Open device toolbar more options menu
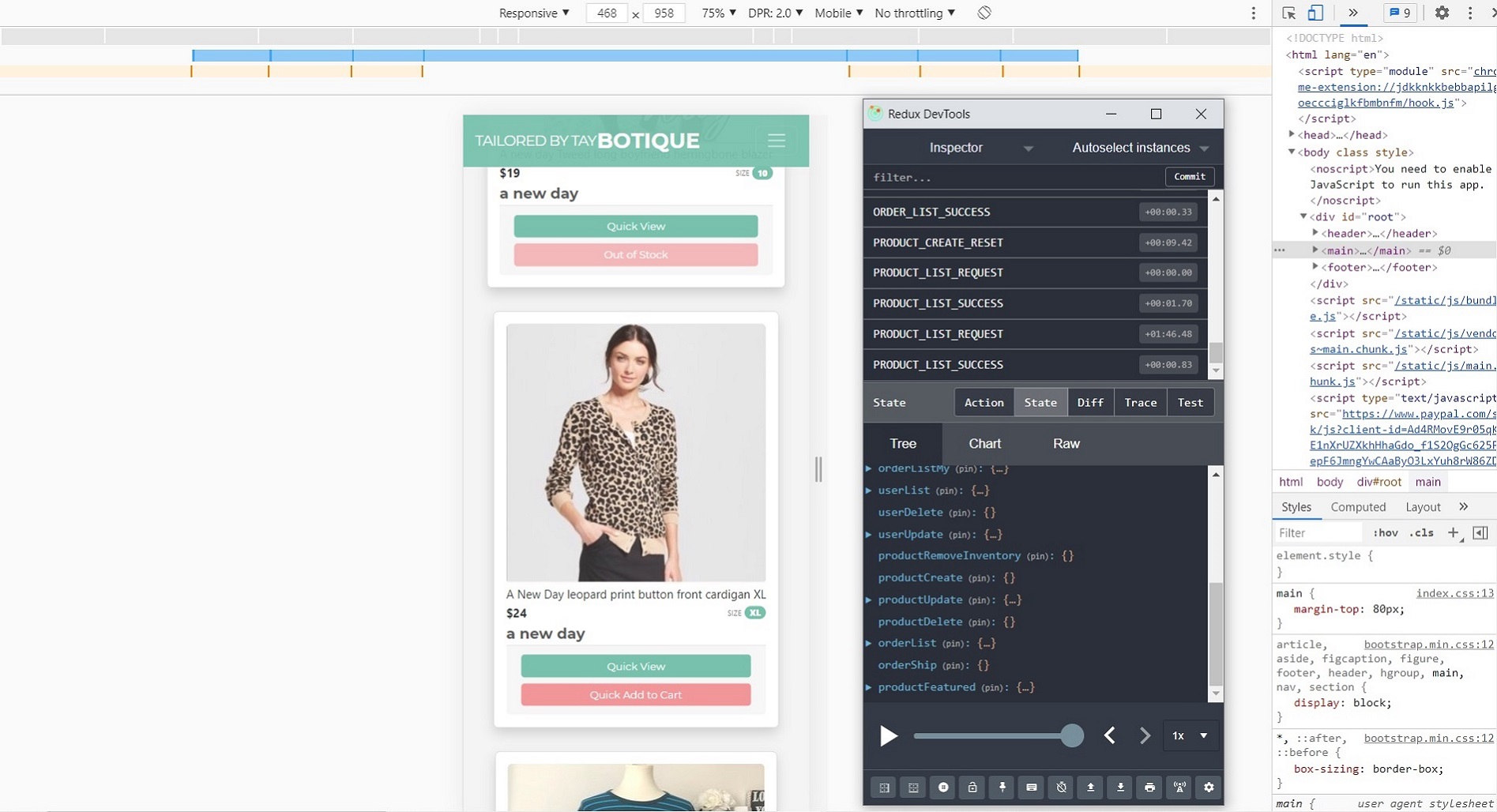 point(1253,13)
